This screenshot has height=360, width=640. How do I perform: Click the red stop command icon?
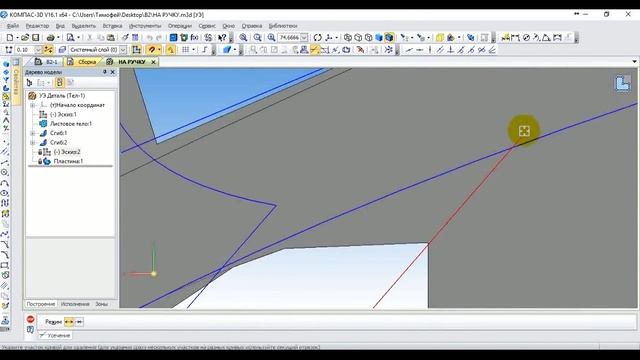31,319
